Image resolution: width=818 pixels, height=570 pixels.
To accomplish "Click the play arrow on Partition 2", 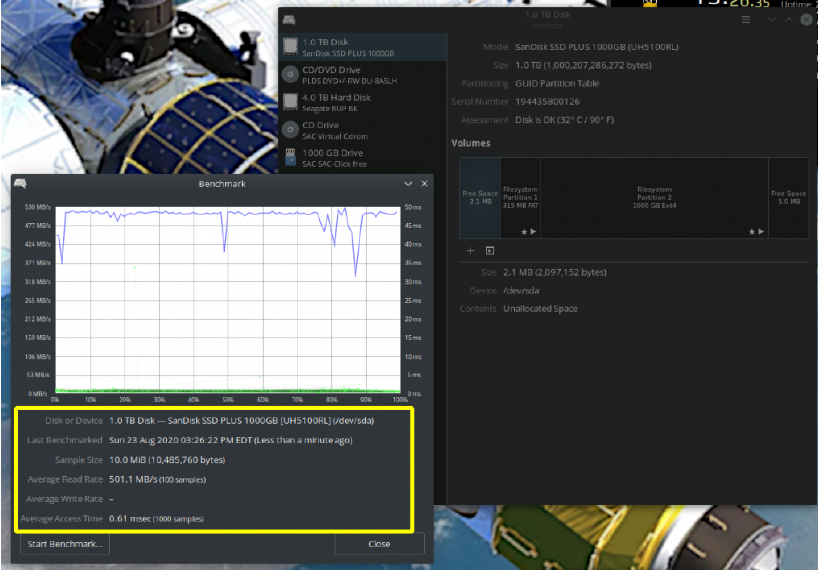I will (761, 232).
